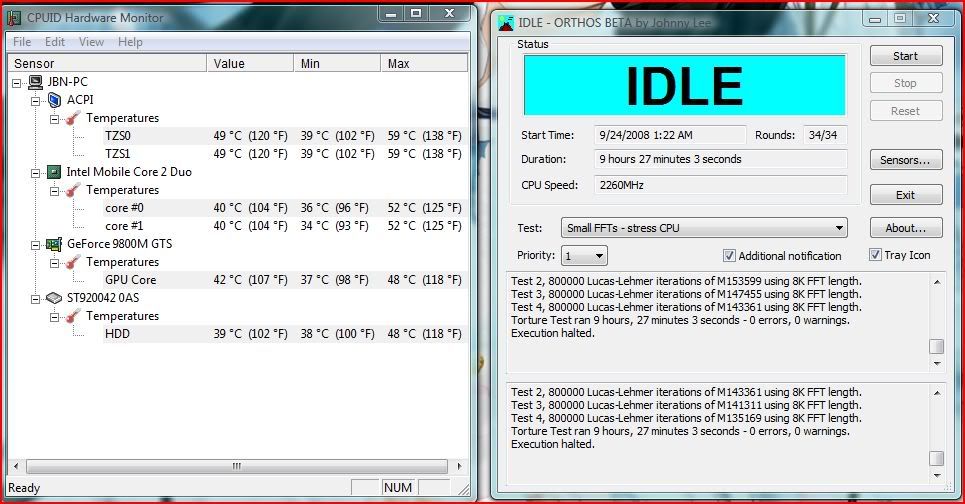
Task: Uncheck Additional notification checkbox
Action: [x=729, y=255]
